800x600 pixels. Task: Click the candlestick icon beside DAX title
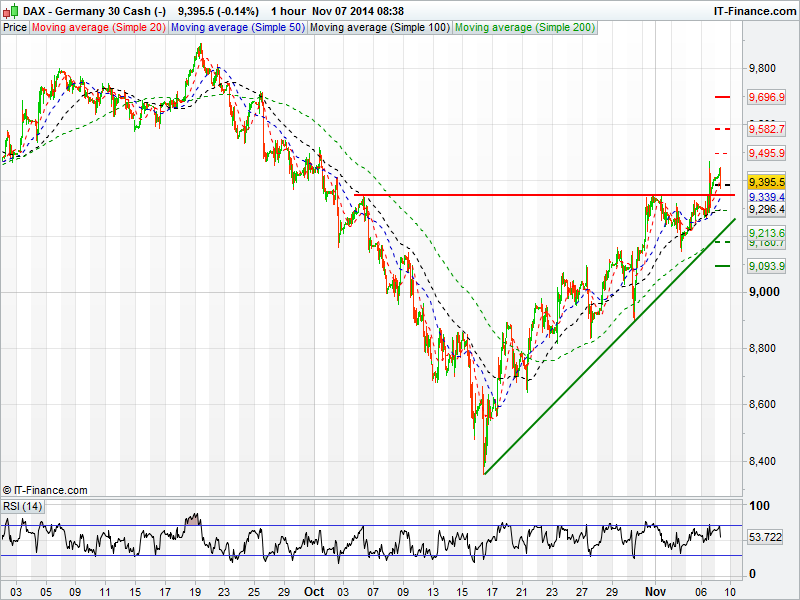pos(11,10)
